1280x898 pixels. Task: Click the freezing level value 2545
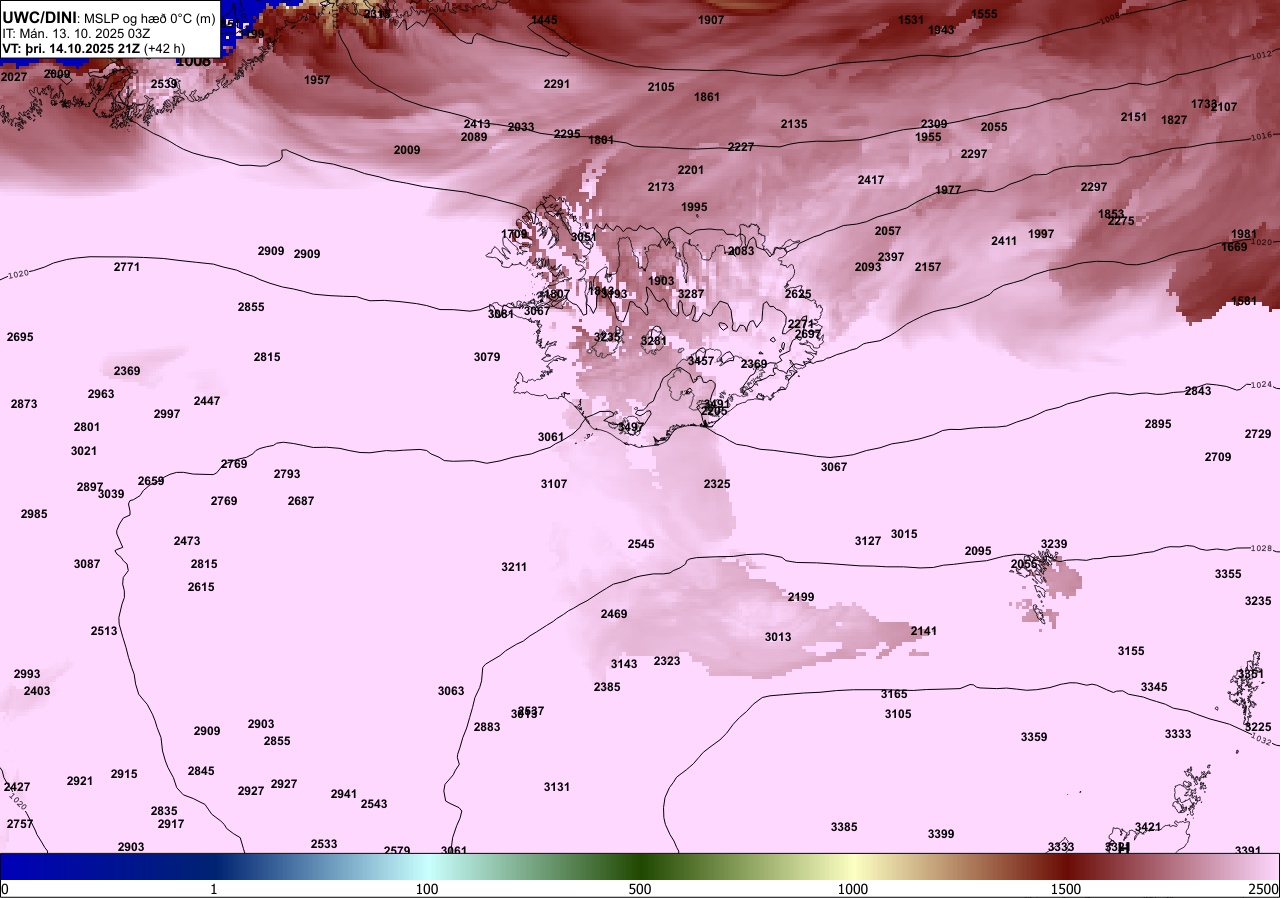pos(641,544)
